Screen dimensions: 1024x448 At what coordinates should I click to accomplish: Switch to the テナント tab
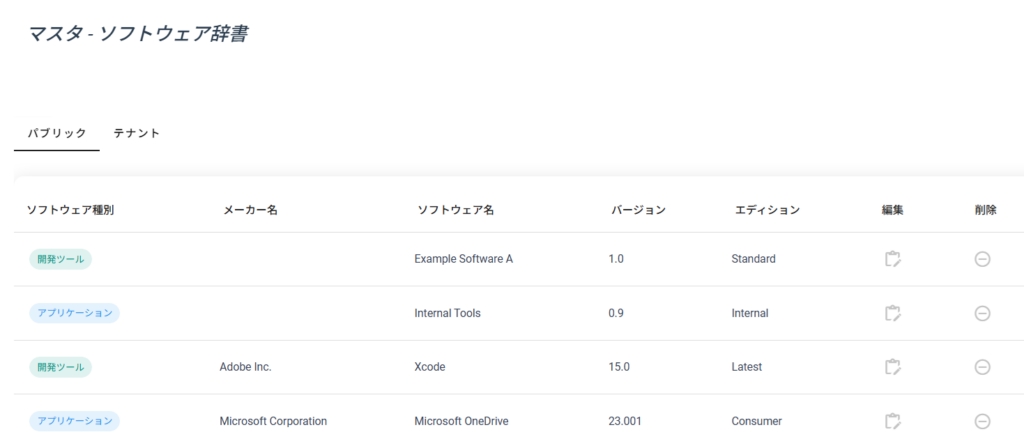[x=137, y=133]
